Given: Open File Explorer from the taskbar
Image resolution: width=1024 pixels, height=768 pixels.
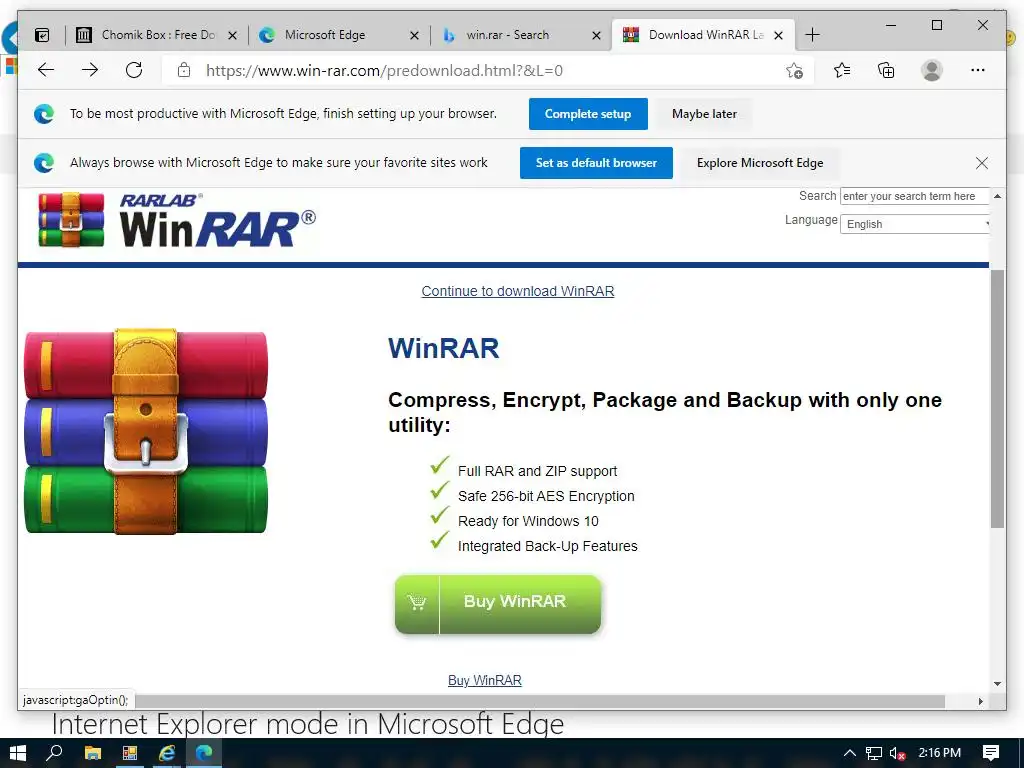Looking at the screenshot, I should pyautogui.click(x=93, y=753).
